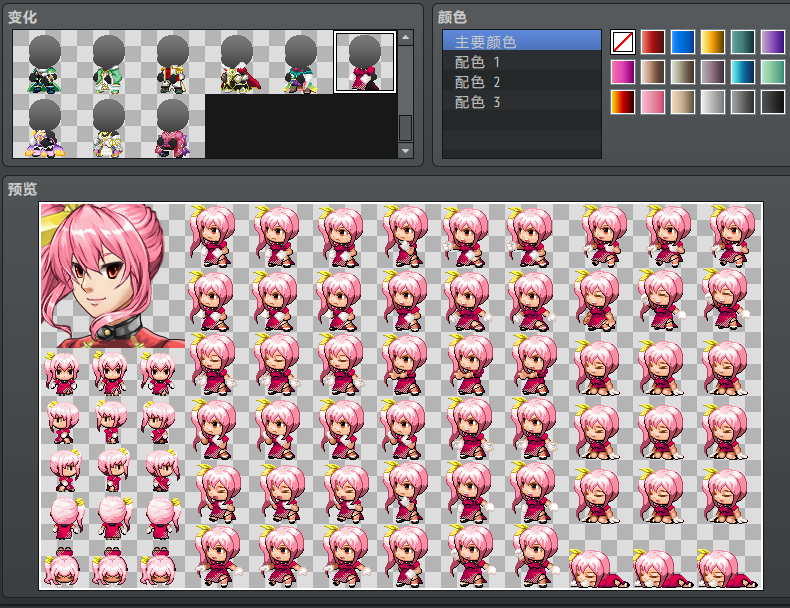Pick the light pink color swatch
790x608 pixels.
point(653,102)
